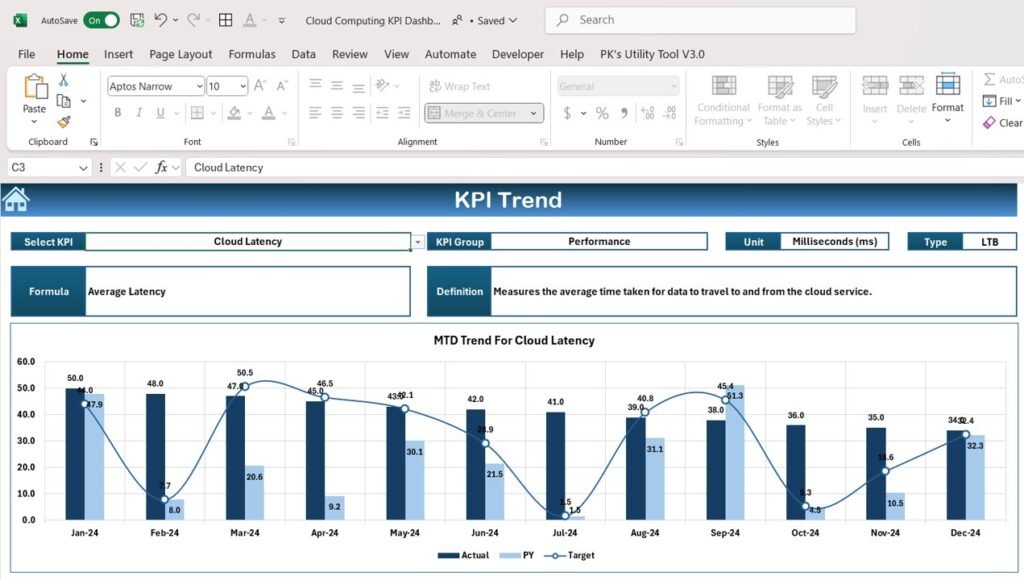
Task: Click the Percent Style icon
Action: point(602,114)
